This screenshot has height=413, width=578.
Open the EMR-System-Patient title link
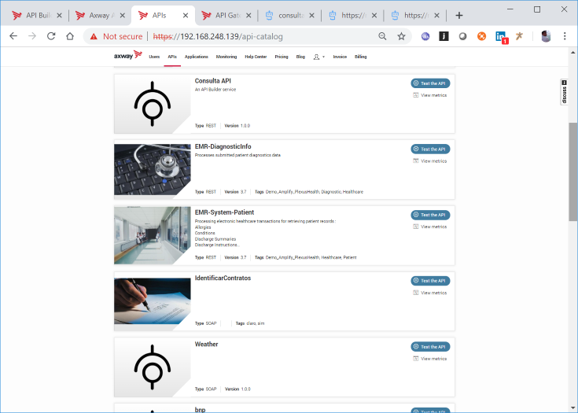(x=224, y=212)
